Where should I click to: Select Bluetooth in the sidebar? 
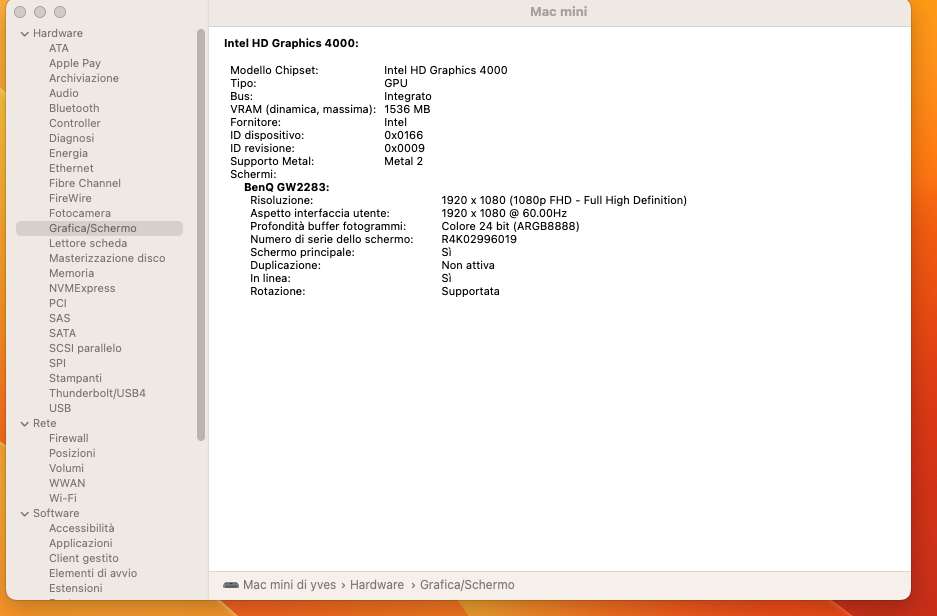(x=74, y=108)
